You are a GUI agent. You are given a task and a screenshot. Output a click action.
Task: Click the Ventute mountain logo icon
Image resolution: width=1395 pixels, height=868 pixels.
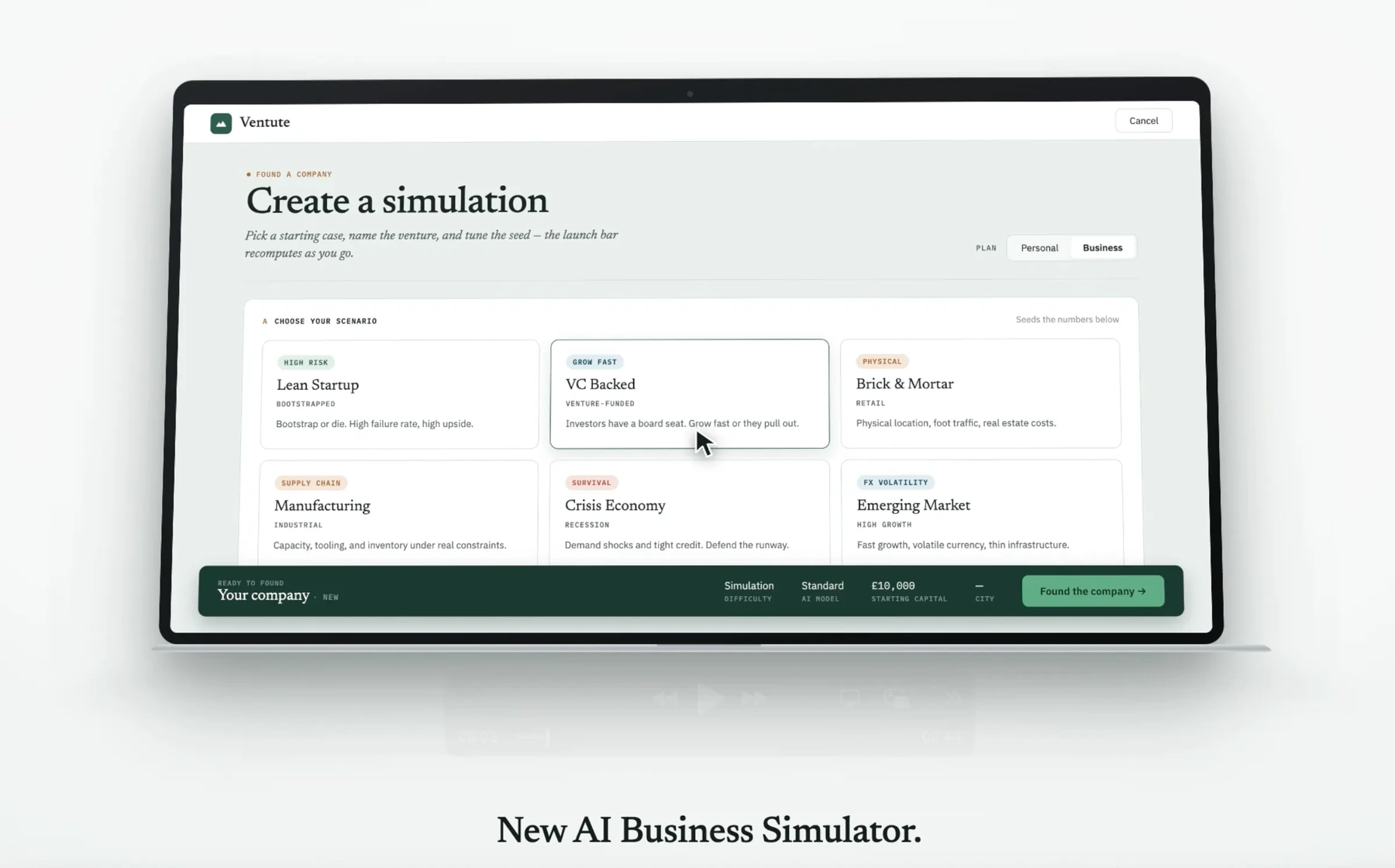pyautogui.click(x=221, y=123)
